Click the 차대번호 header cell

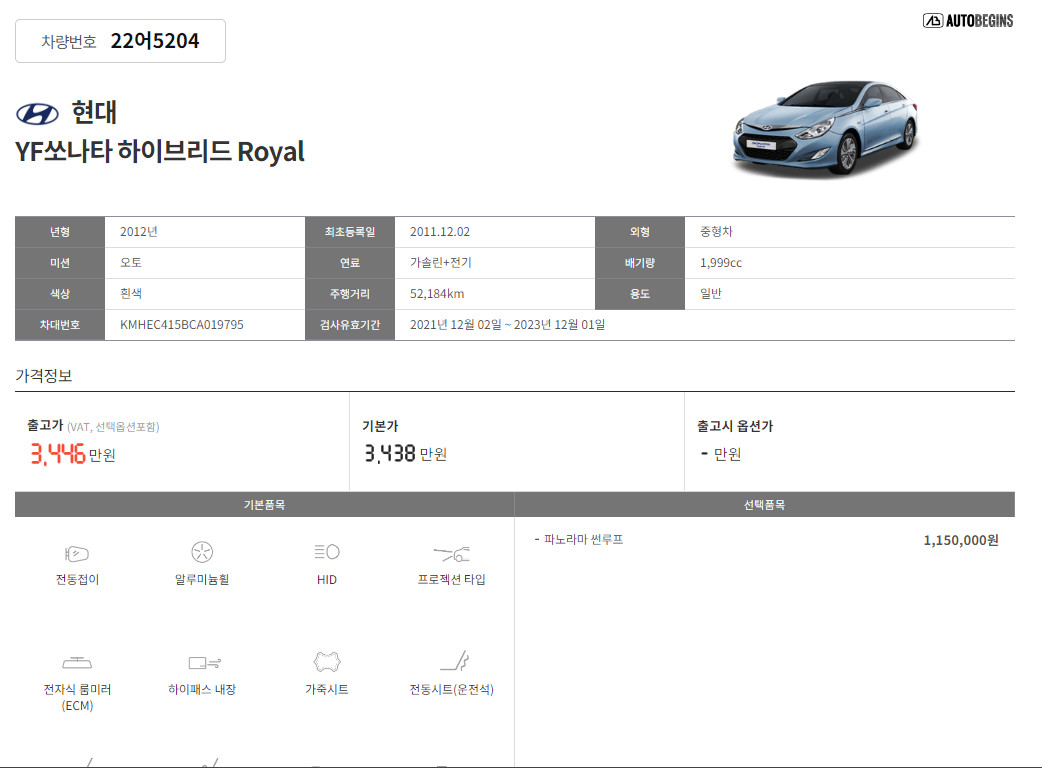pyautogui.click(x=60, y=325)
